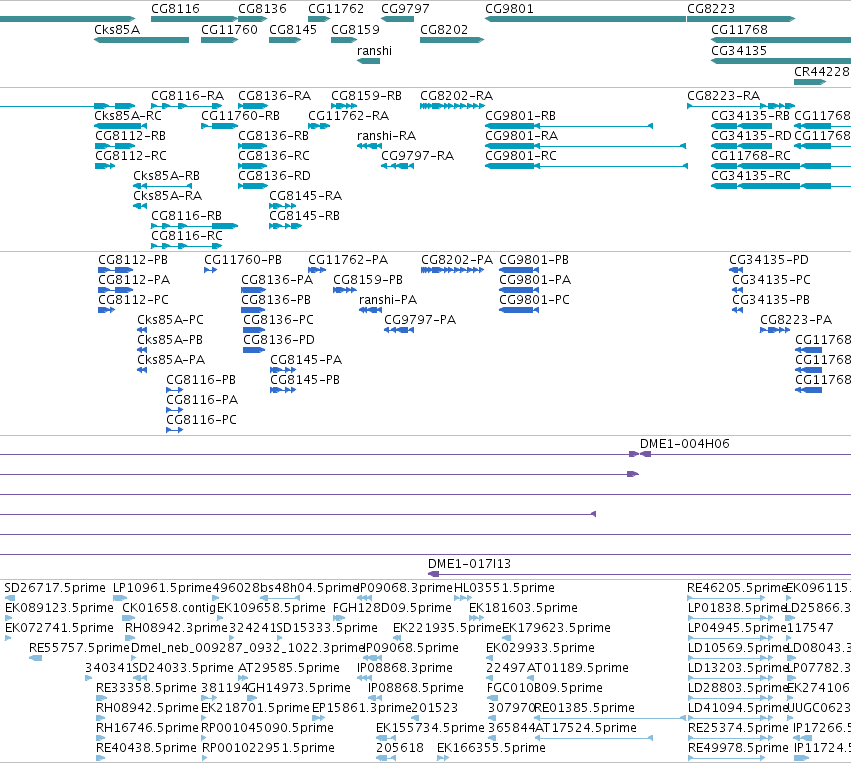The image size is (851, 763).
Task: Click the CG8145-RA transcript label
Action: 306,195
